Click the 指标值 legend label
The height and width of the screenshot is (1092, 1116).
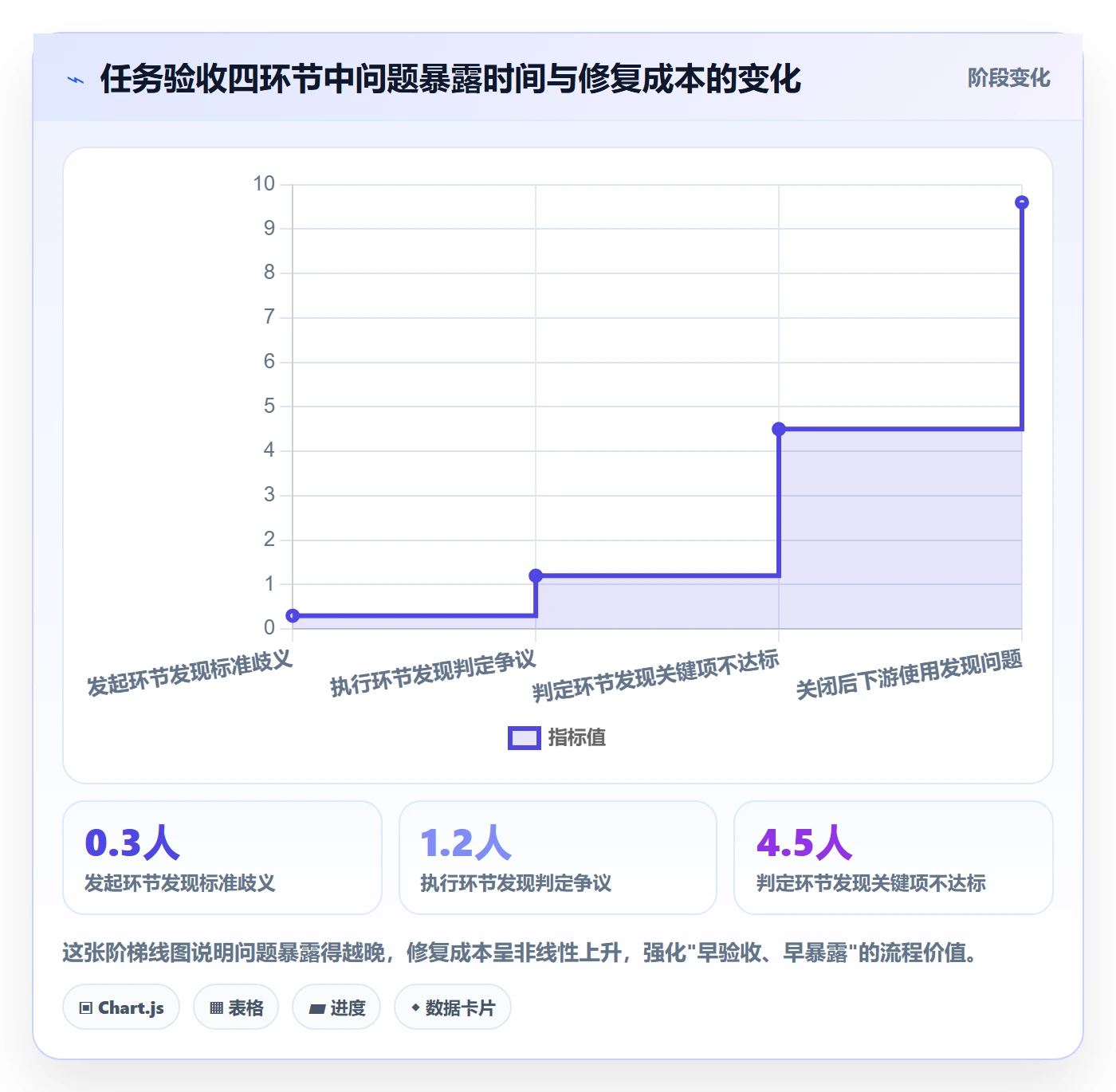pyautogui.click(x=577, y=738)
